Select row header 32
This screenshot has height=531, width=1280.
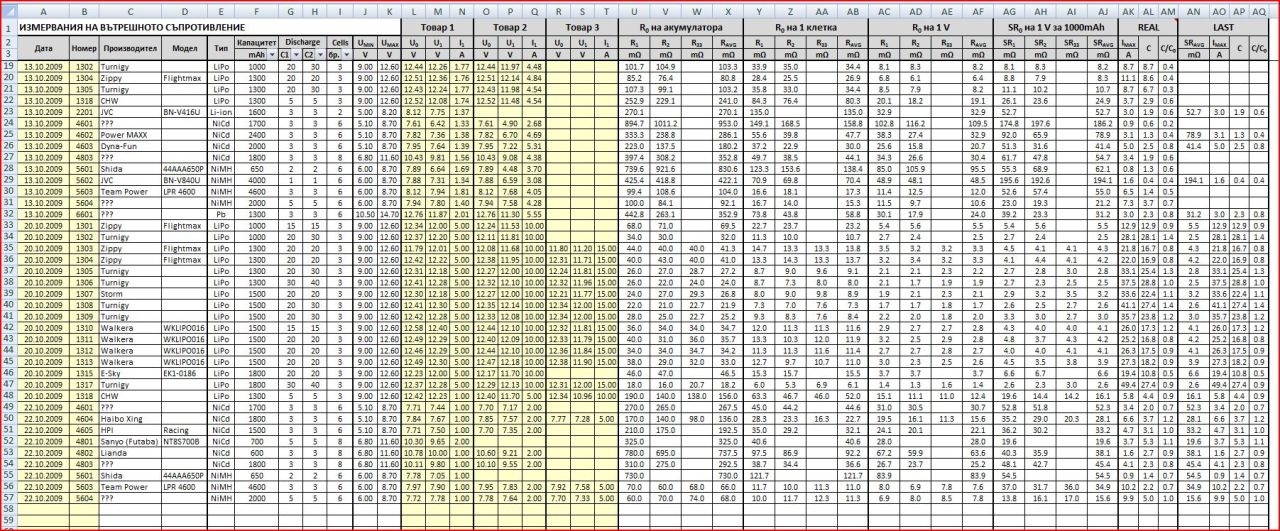point(8,213)
